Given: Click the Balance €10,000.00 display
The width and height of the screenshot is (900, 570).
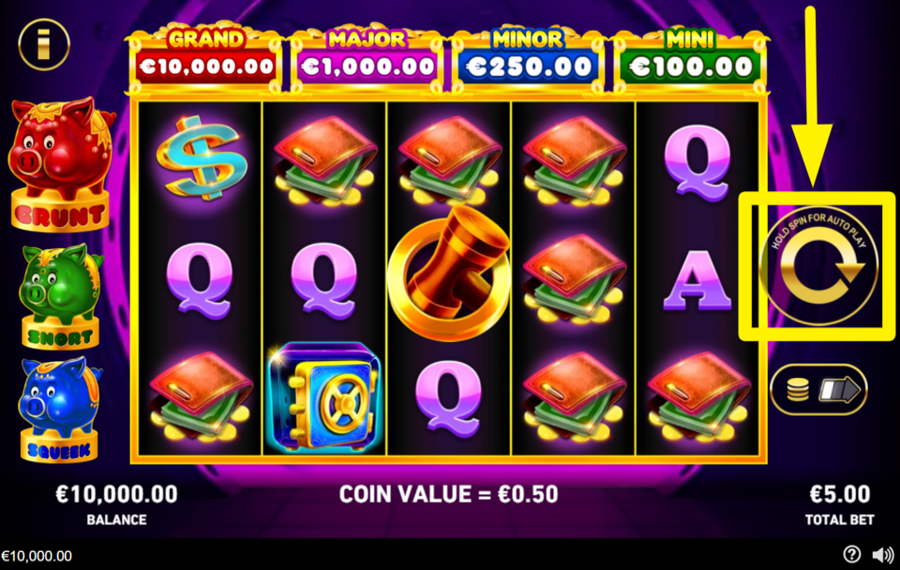Looking at the screenshot, I should [117, 505].
